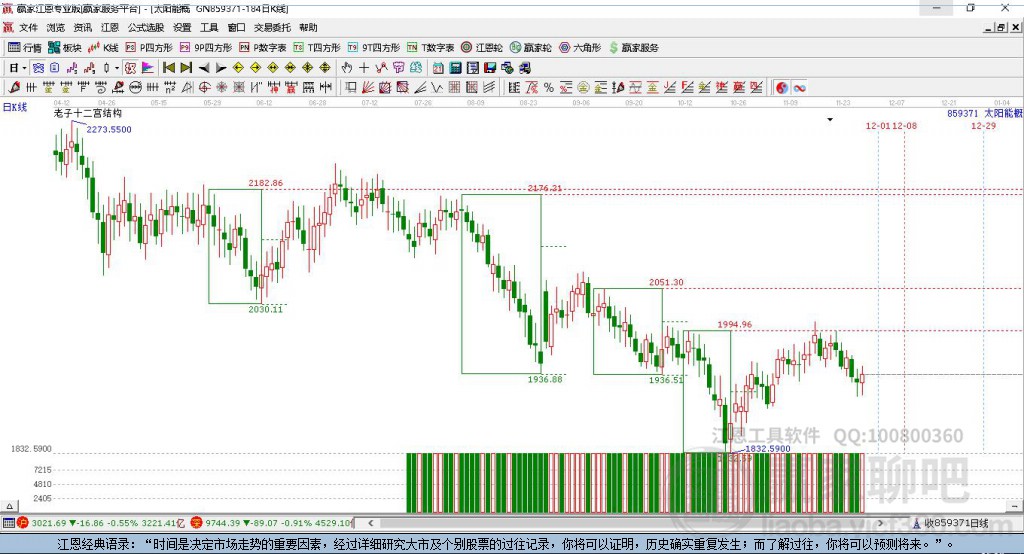Select the zigzag wave line tool
This screenshot has width=1024, height=554.
tap(437, 87)
